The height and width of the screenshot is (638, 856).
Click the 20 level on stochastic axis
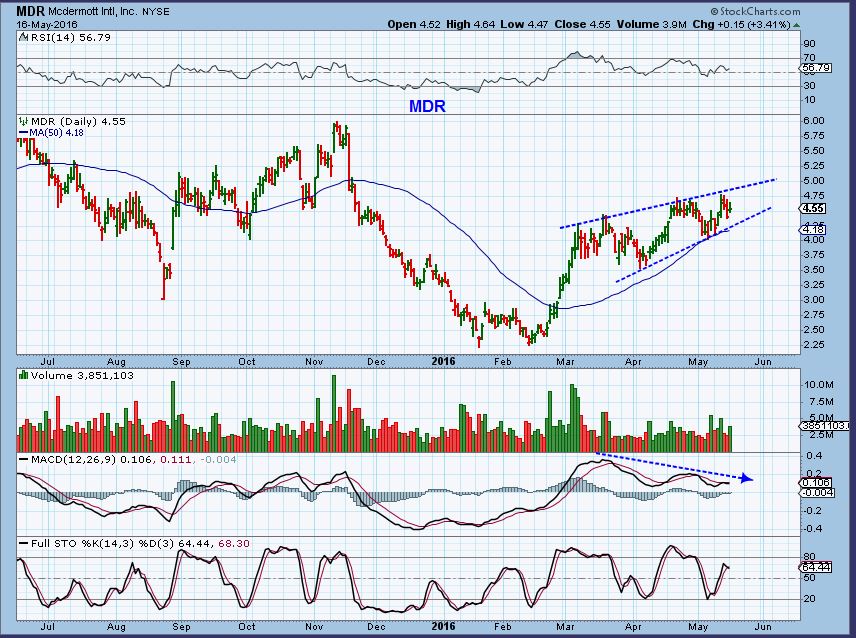[809, 599]
